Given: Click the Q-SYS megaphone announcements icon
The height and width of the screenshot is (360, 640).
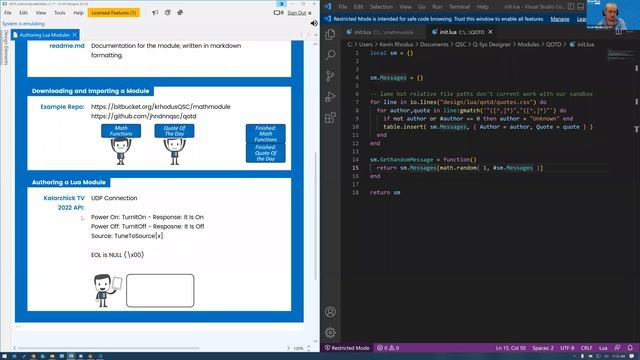Looking at the screenshot, I should pos(155,13).
